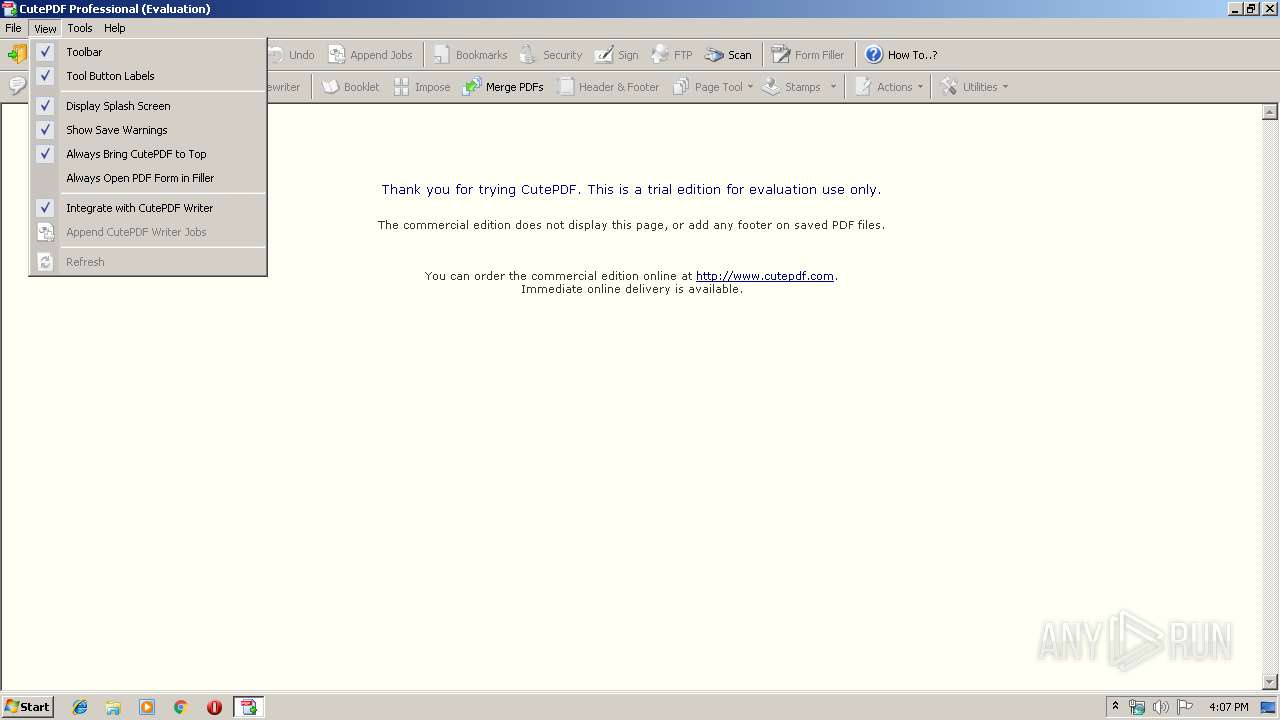Click the Undo toolbar button

point(291,55)
